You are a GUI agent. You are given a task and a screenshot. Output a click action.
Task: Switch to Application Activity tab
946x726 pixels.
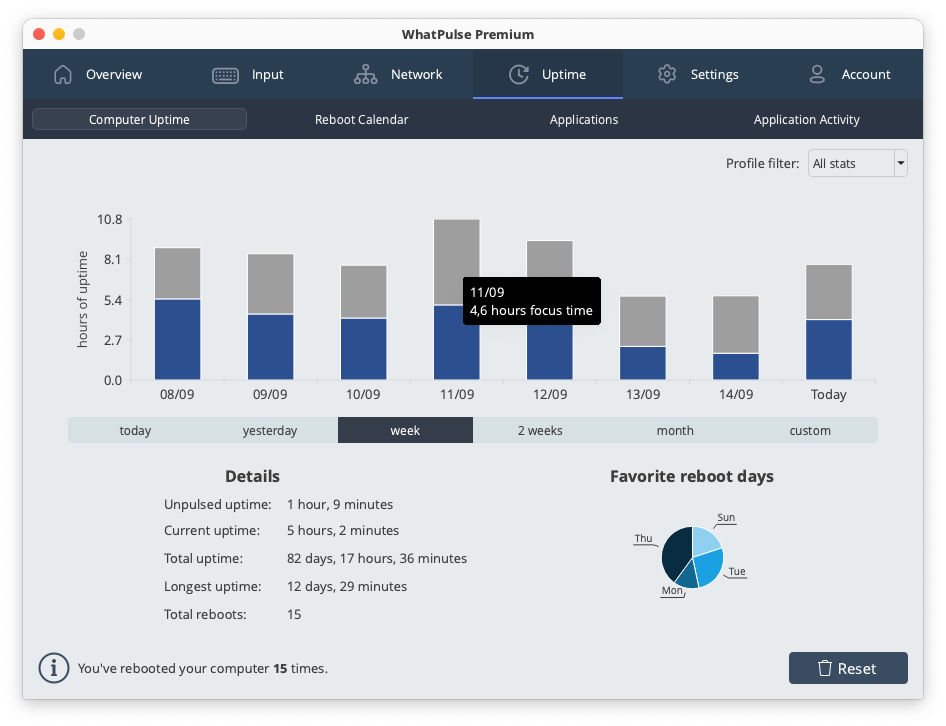(806, 120)
